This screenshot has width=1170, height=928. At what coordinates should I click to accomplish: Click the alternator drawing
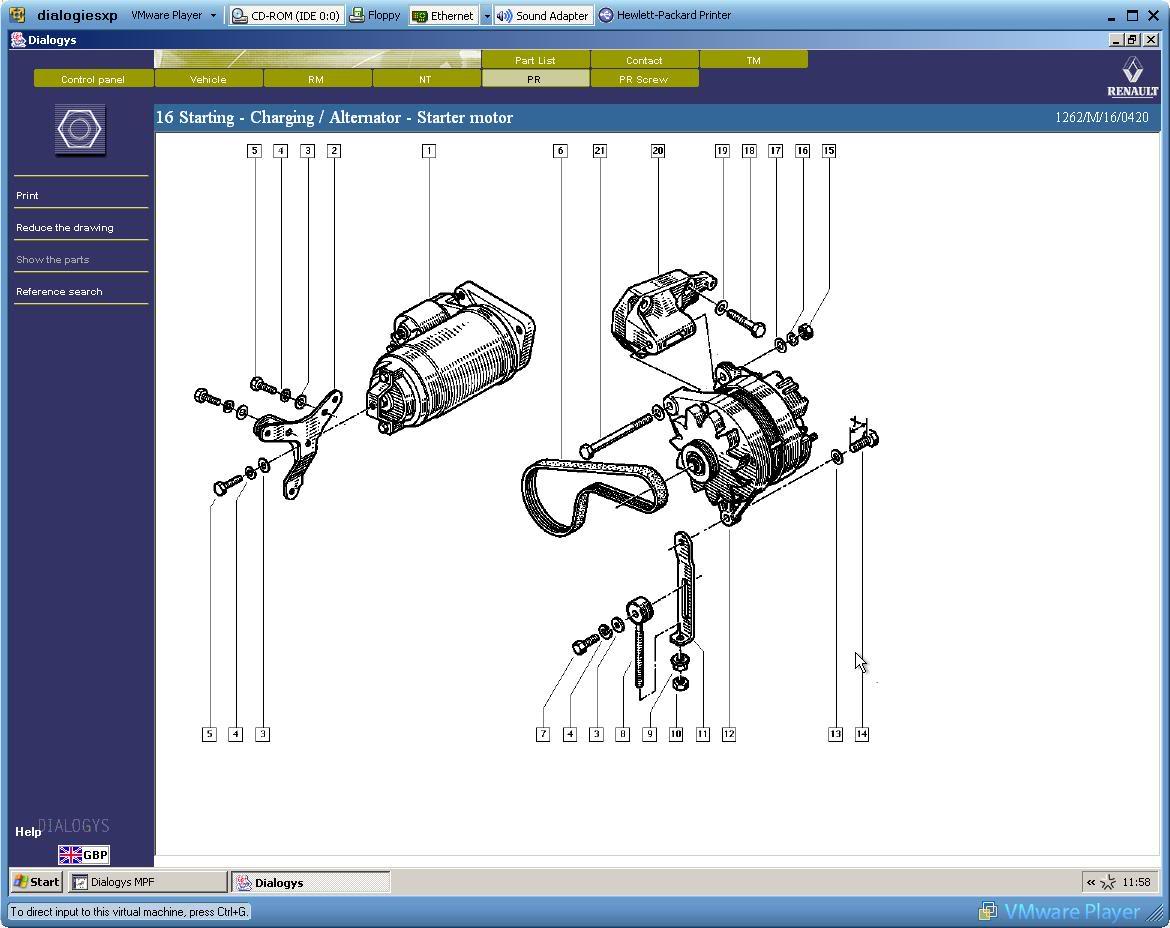point(741,444)
